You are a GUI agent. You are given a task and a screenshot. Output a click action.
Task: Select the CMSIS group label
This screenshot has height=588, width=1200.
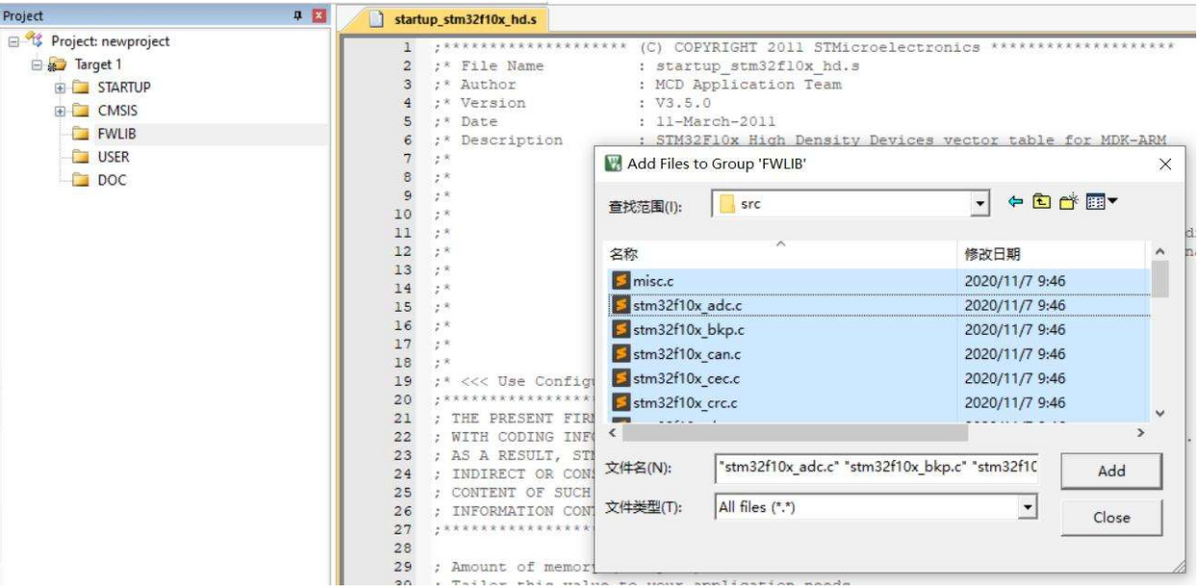coord(117,111)
